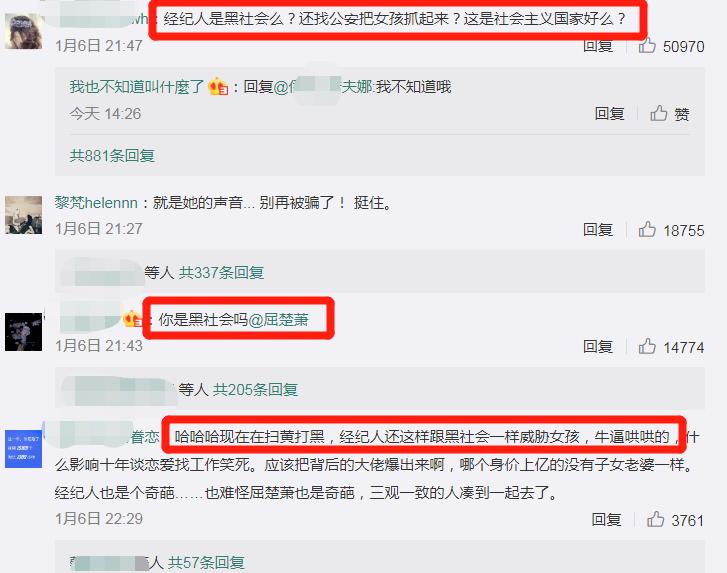Click the crown badge beside 我也不知道叫什麼了
The image size is (727, 573).
click(218, 87)
